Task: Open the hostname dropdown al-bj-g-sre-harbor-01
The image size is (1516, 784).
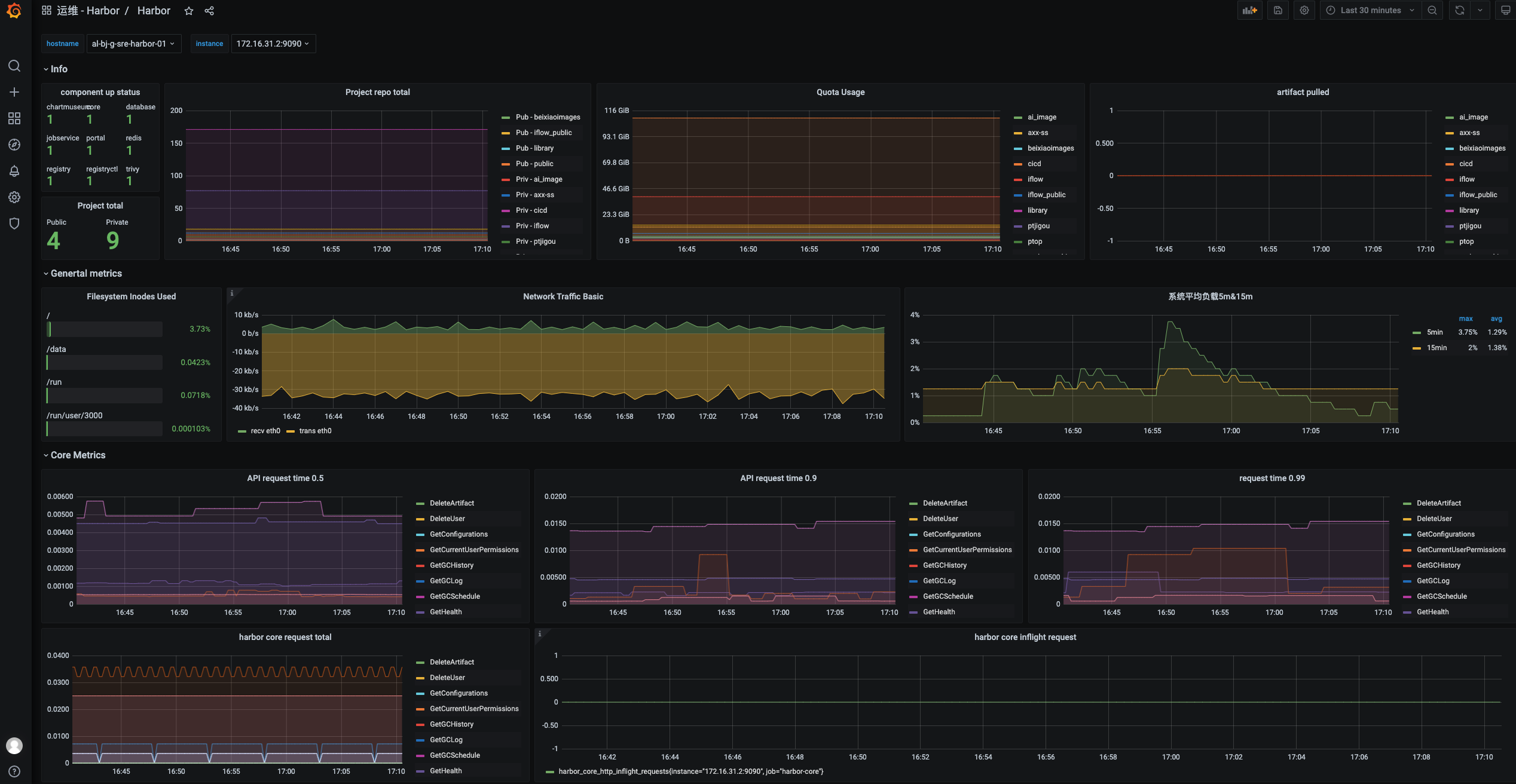Action: (133, 44)
